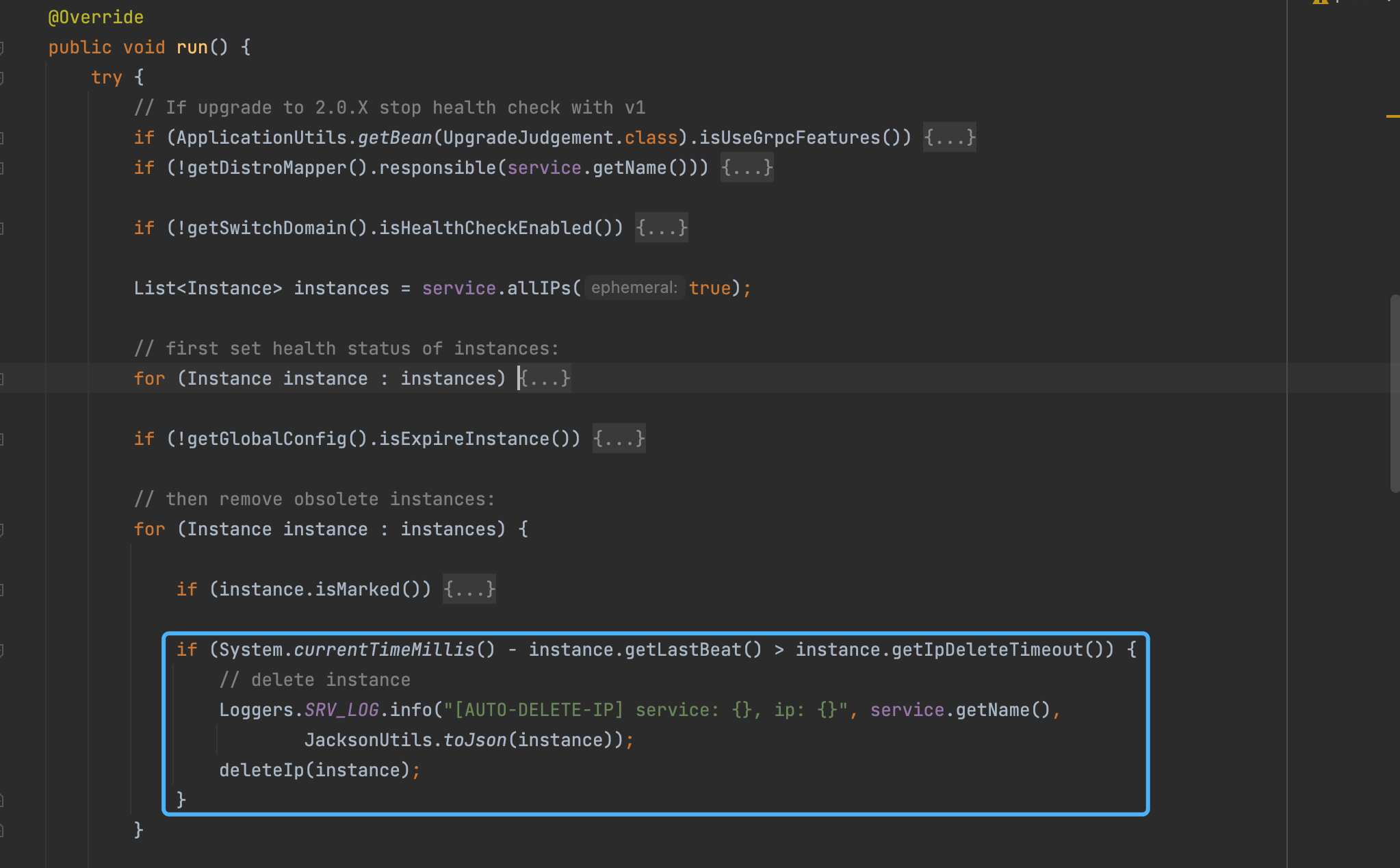Click the 'true' argument of allIPs
The height and width of the screenshot is (868, 1400).
(x=710, y=288)
